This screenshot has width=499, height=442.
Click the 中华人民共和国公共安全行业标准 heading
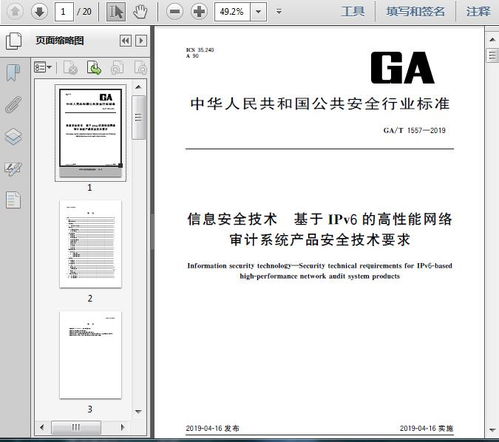click(320, 104)
